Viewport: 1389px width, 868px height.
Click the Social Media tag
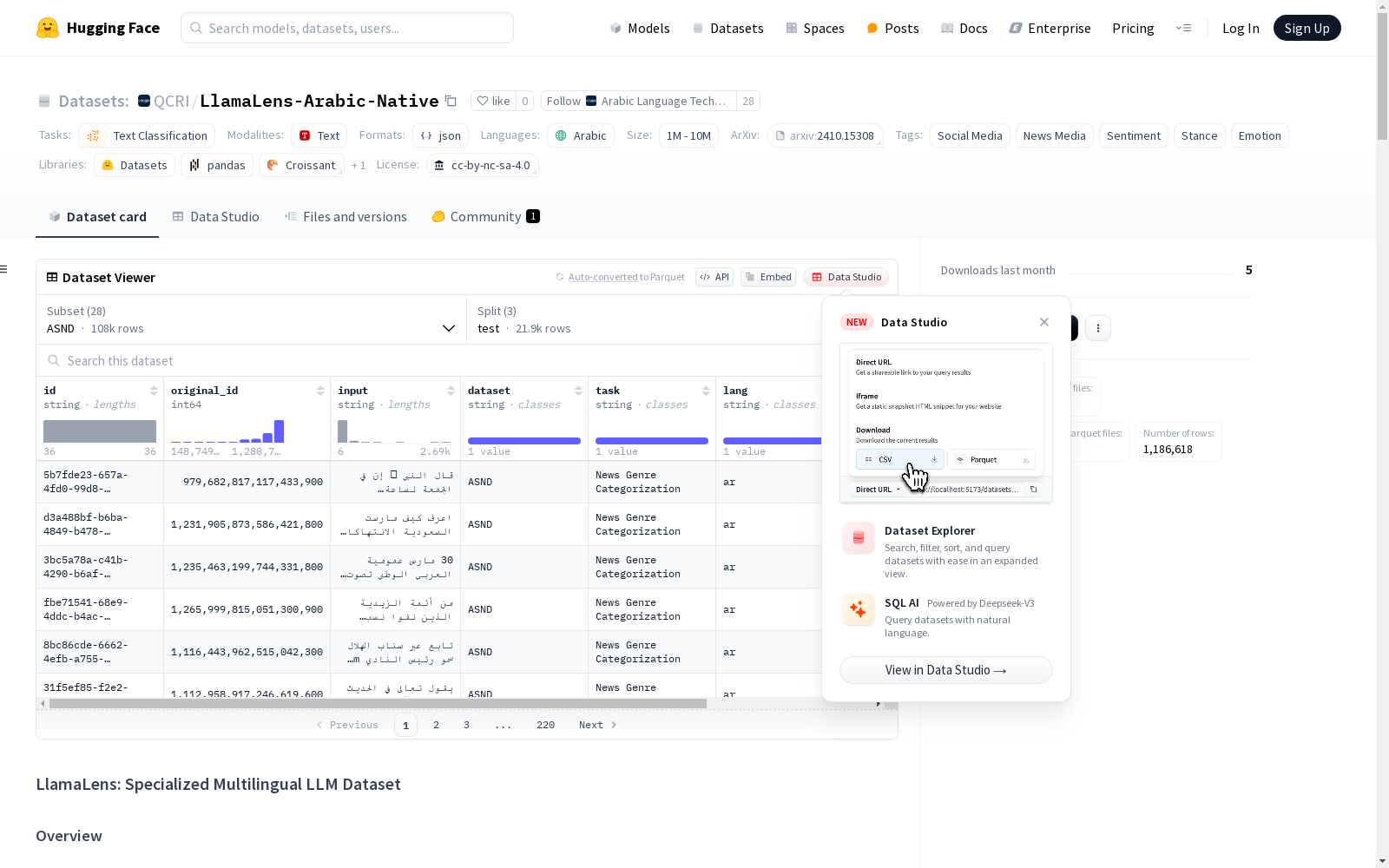pos(970,135)
